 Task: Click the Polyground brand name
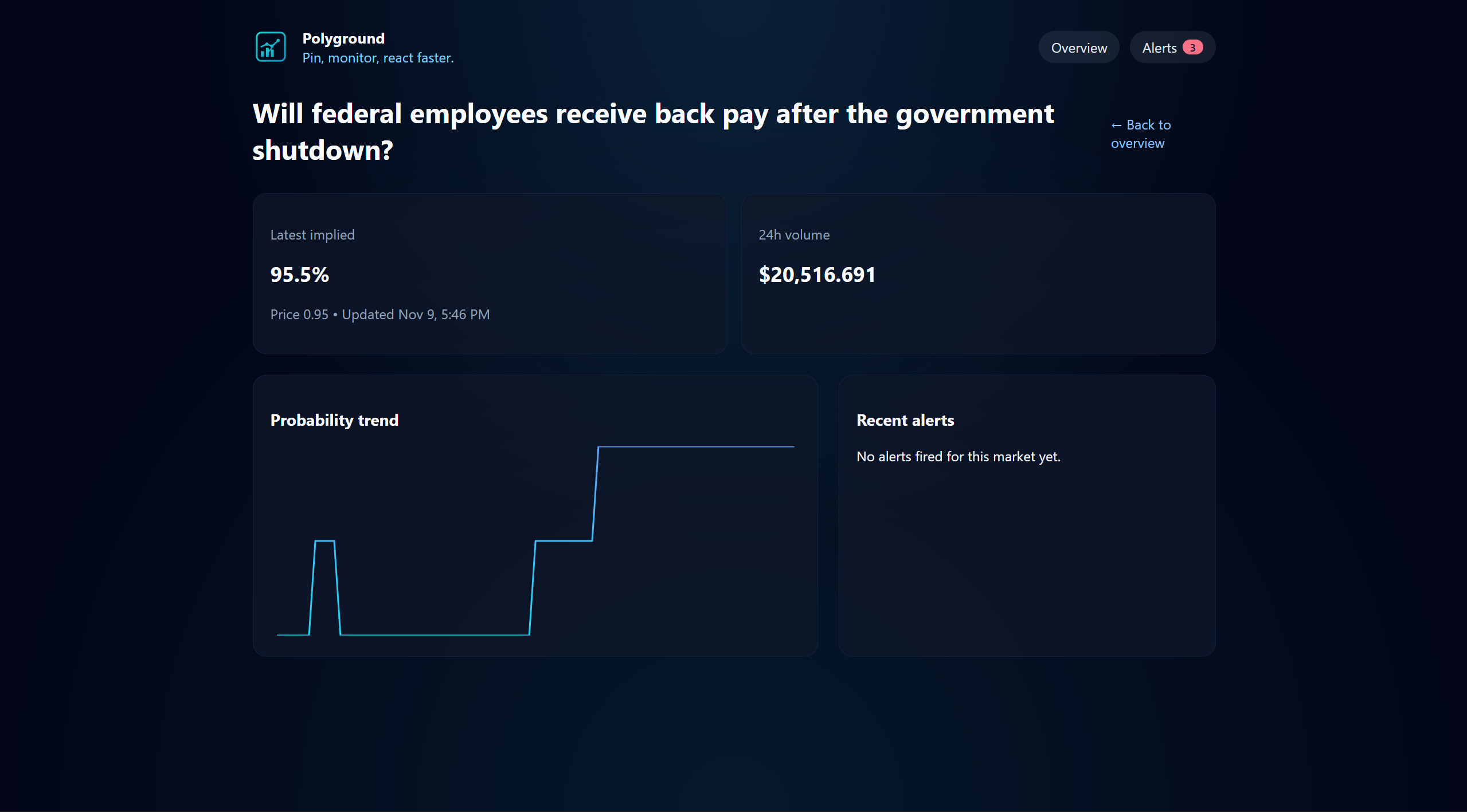(x=343, y=38)
